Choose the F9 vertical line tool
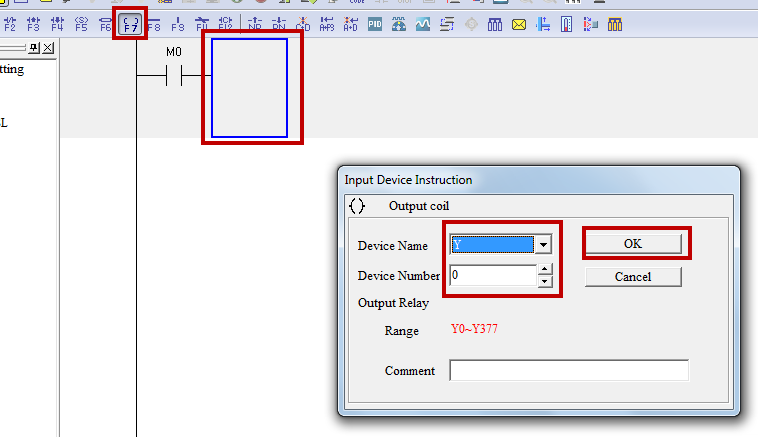This screenshot has height=437, width=758. pos(178,24)
